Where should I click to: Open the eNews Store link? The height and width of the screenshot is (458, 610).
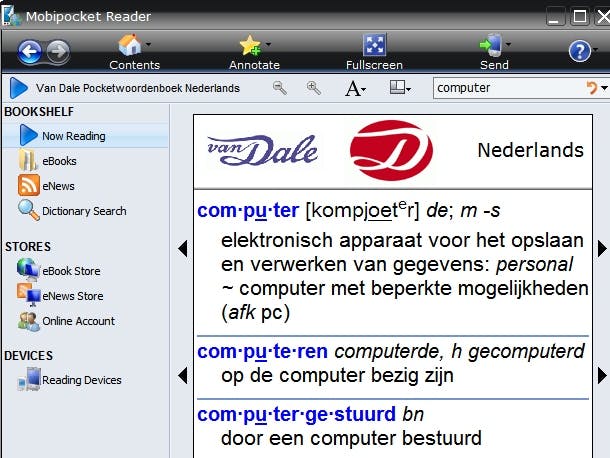[x=73, y=296]
